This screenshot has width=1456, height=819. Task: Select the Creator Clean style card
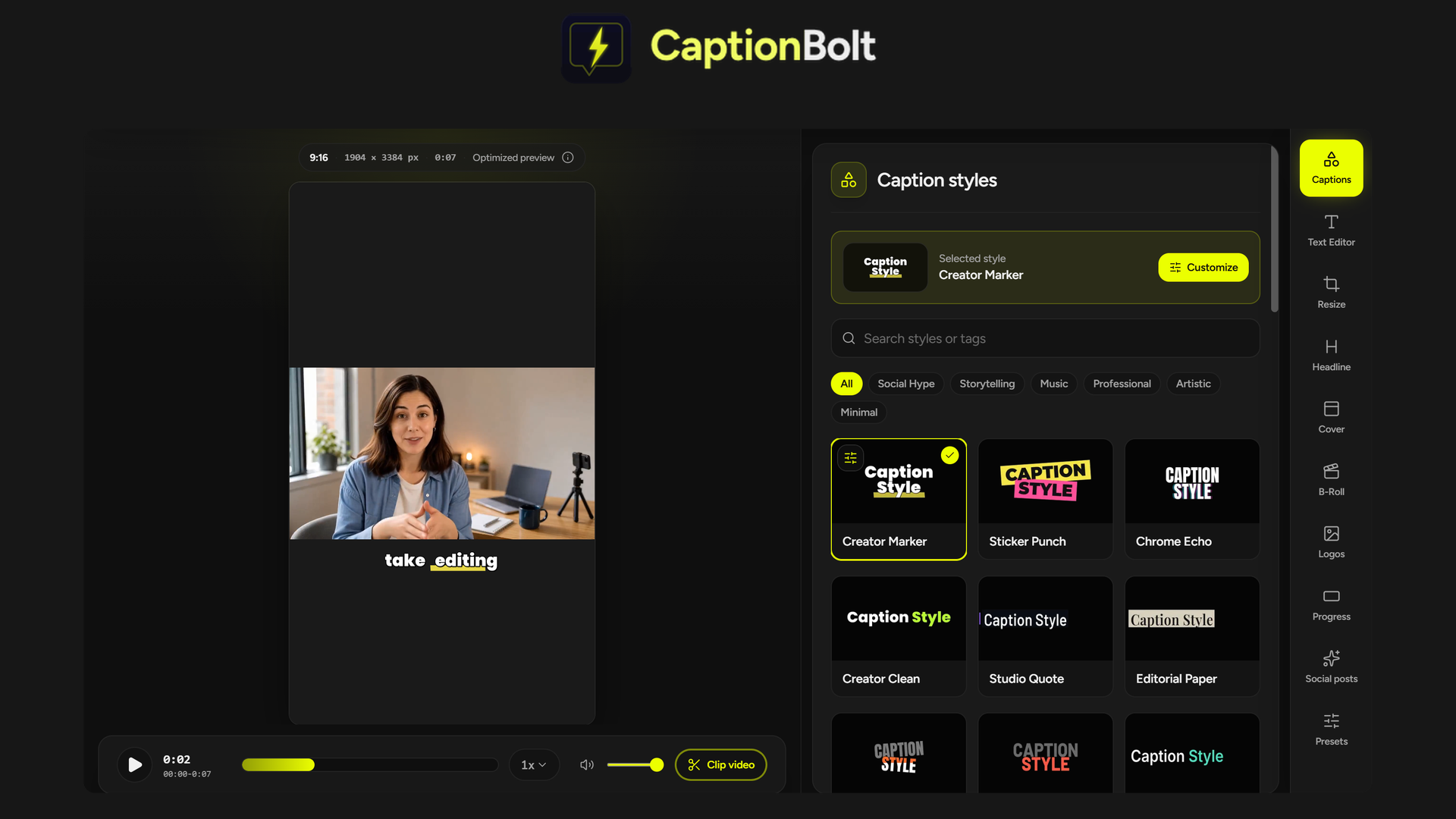(x=899, y=636)
